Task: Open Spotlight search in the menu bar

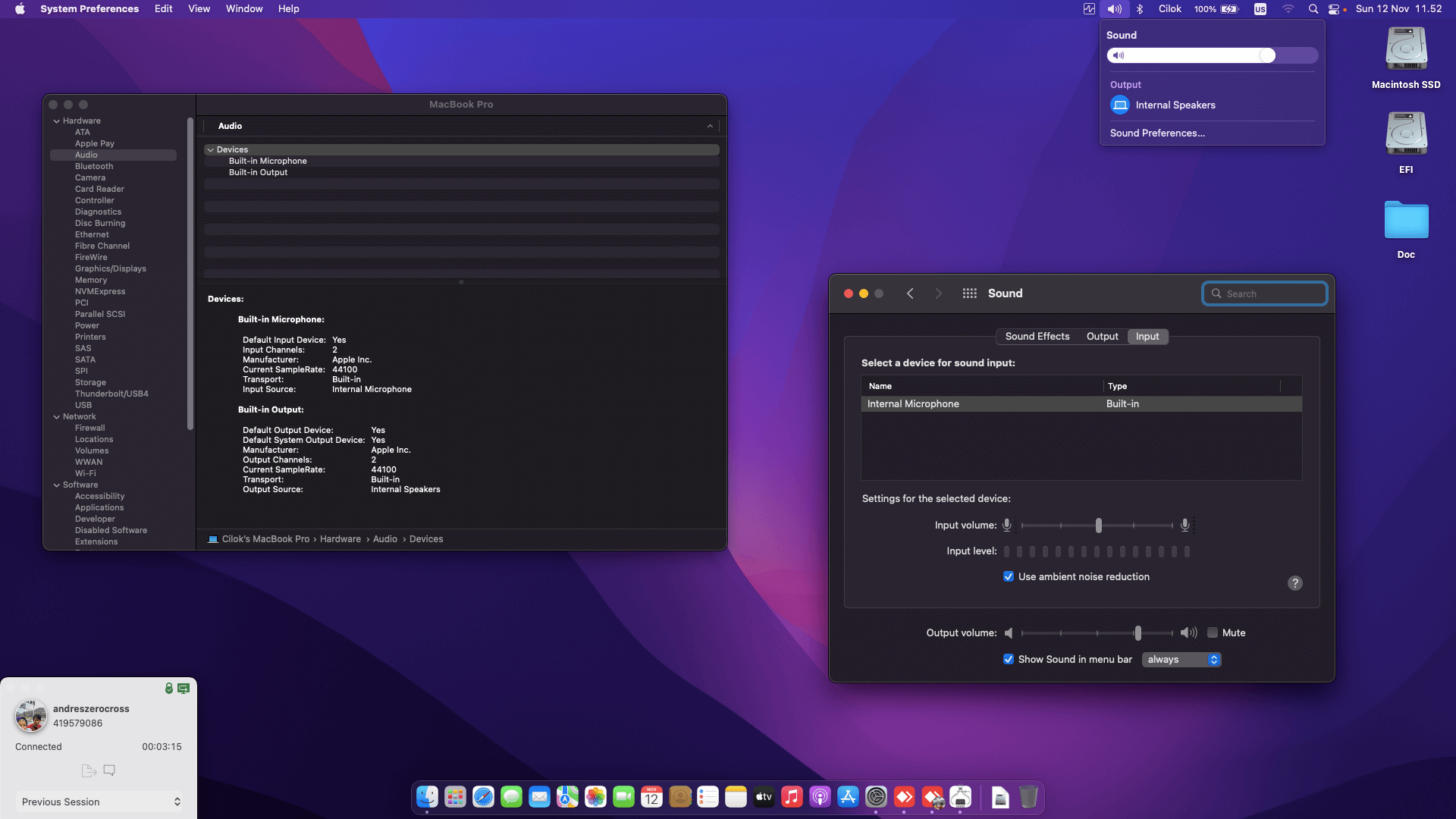Action: [1313, 9]
